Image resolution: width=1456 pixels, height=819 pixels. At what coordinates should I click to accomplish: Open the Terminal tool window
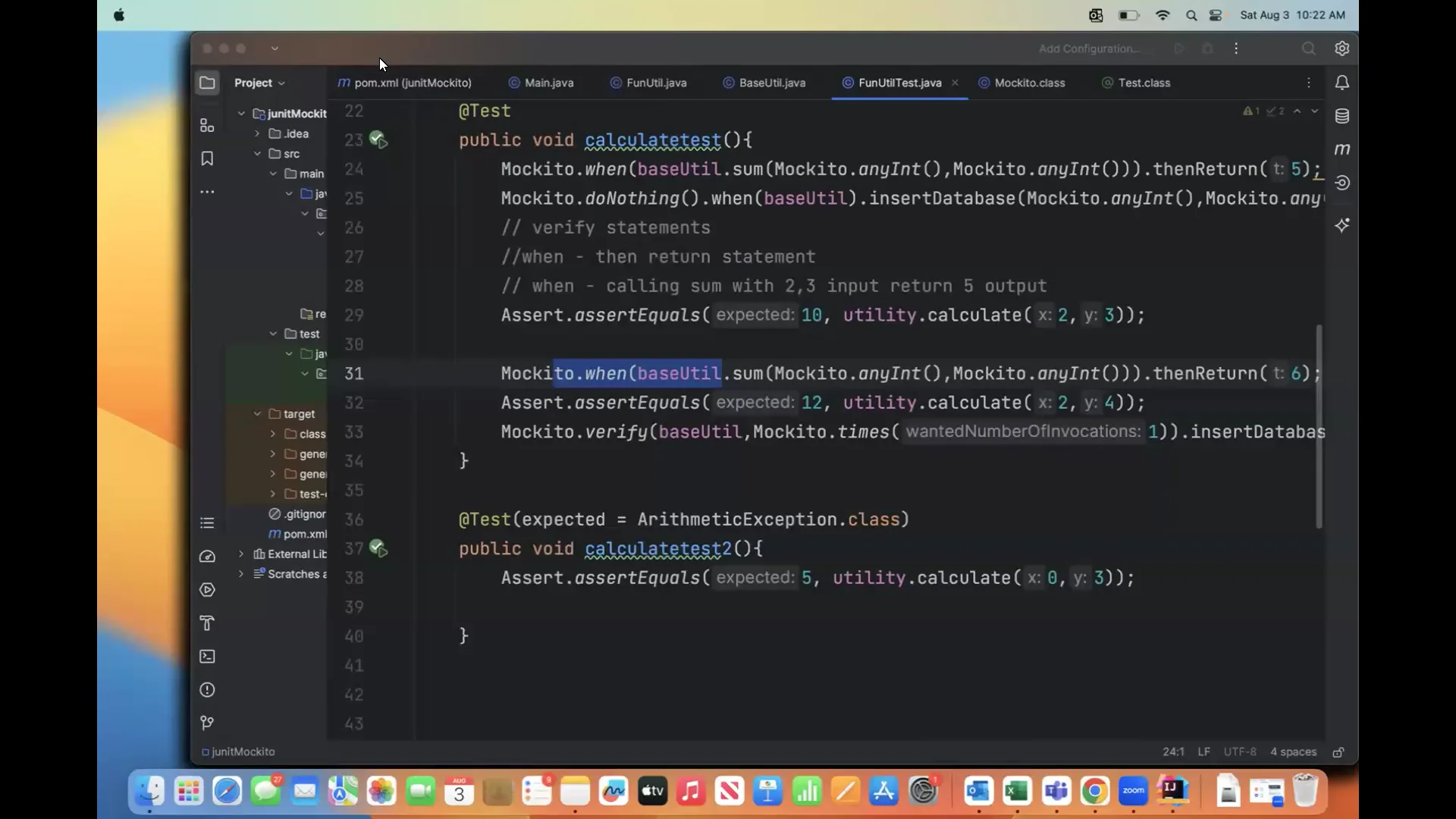[x=206, y=657]
